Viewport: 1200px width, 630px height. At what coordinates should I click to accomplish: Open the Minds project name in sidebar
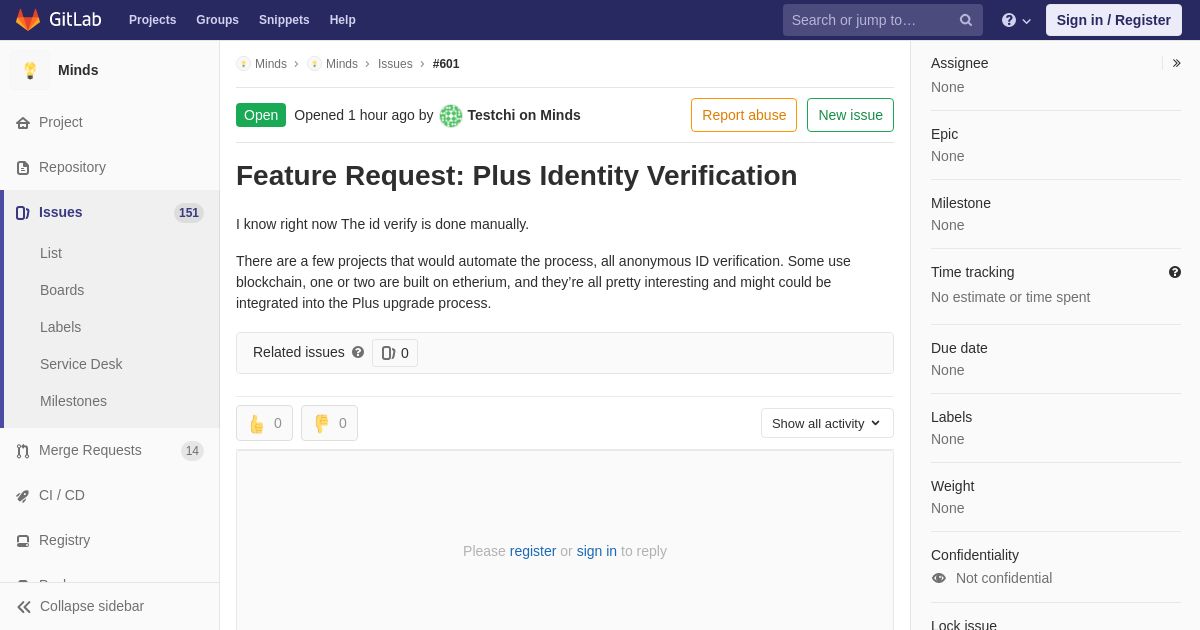78,70
